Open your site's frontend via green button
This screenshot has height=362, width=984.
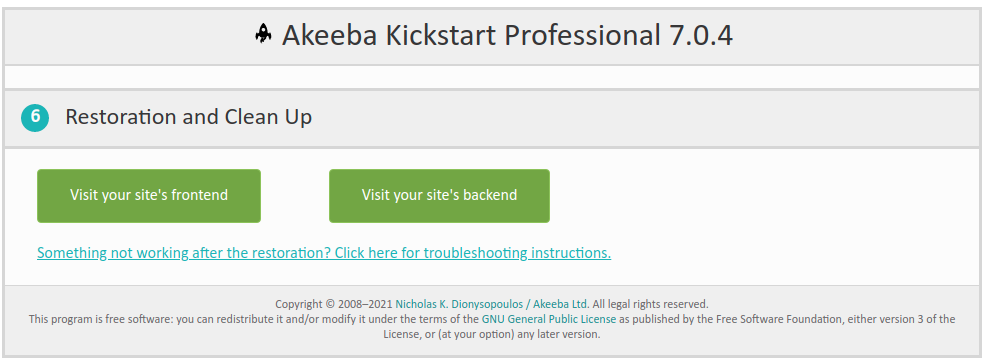[149, 195]
